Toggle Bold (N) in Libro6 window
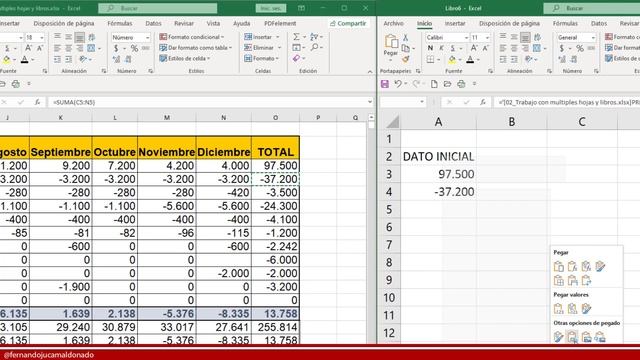640x360 pixels. 430,48
